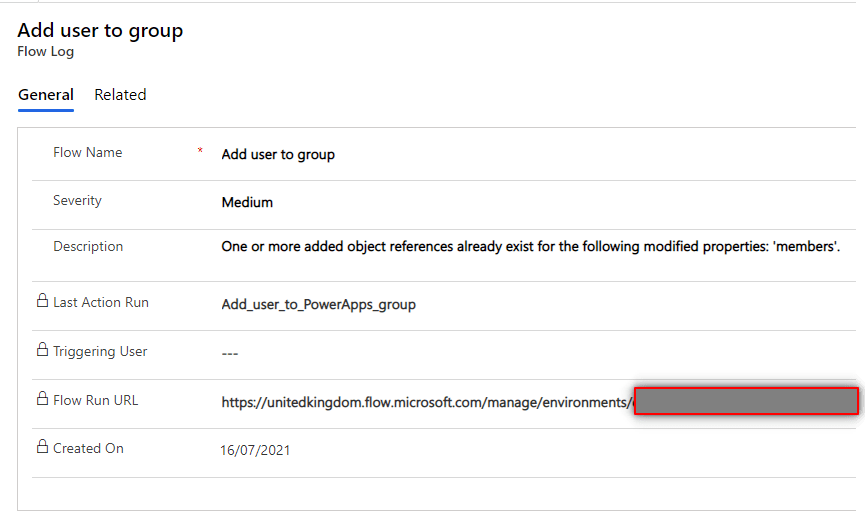865x515 pixels.
Task: Open the Flow Run URL link
Action: pyautogui.click(x=427, y=402)
